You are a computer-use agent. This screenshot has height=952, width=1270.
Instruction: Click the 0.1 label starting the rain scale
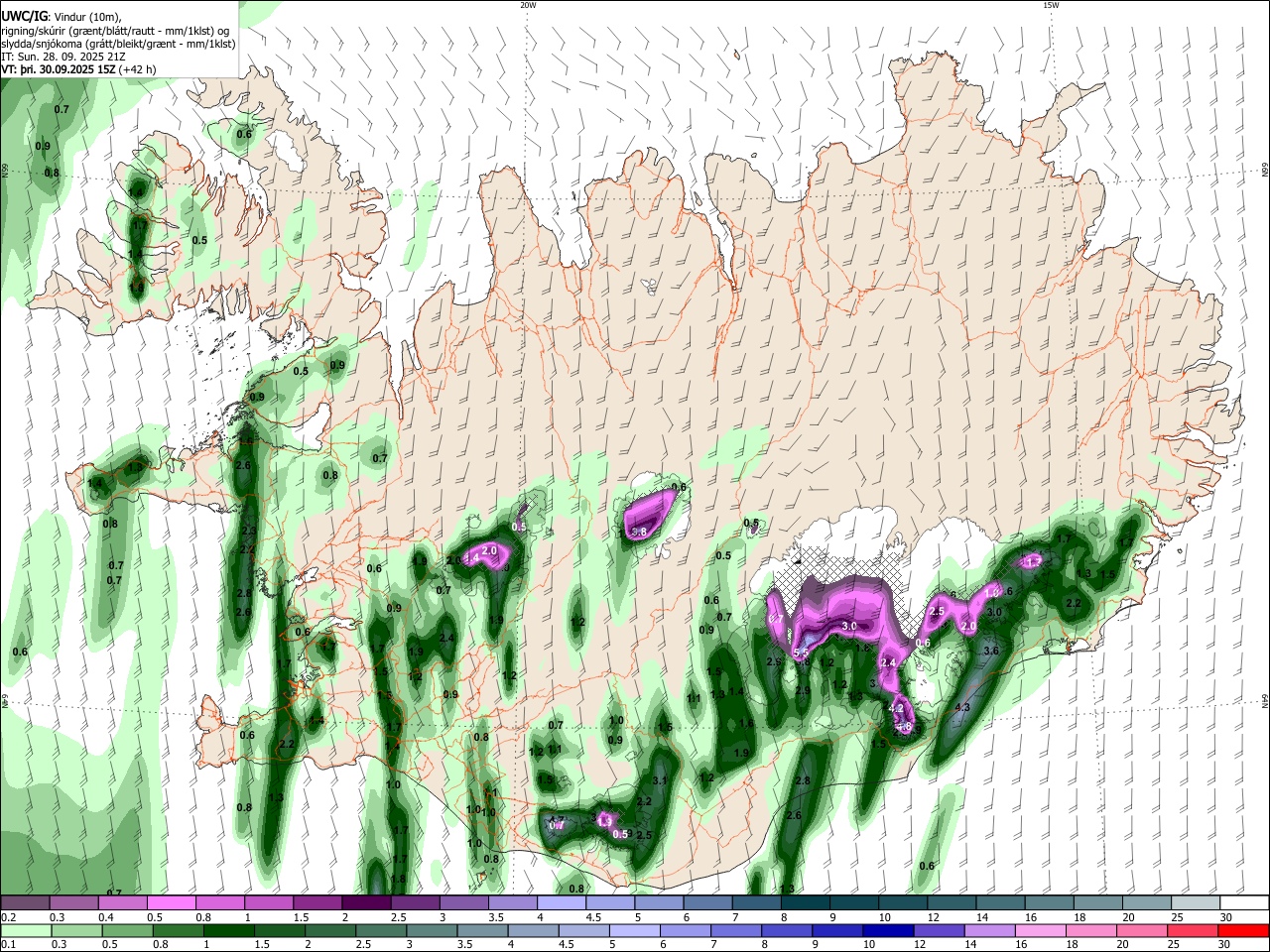9,945
